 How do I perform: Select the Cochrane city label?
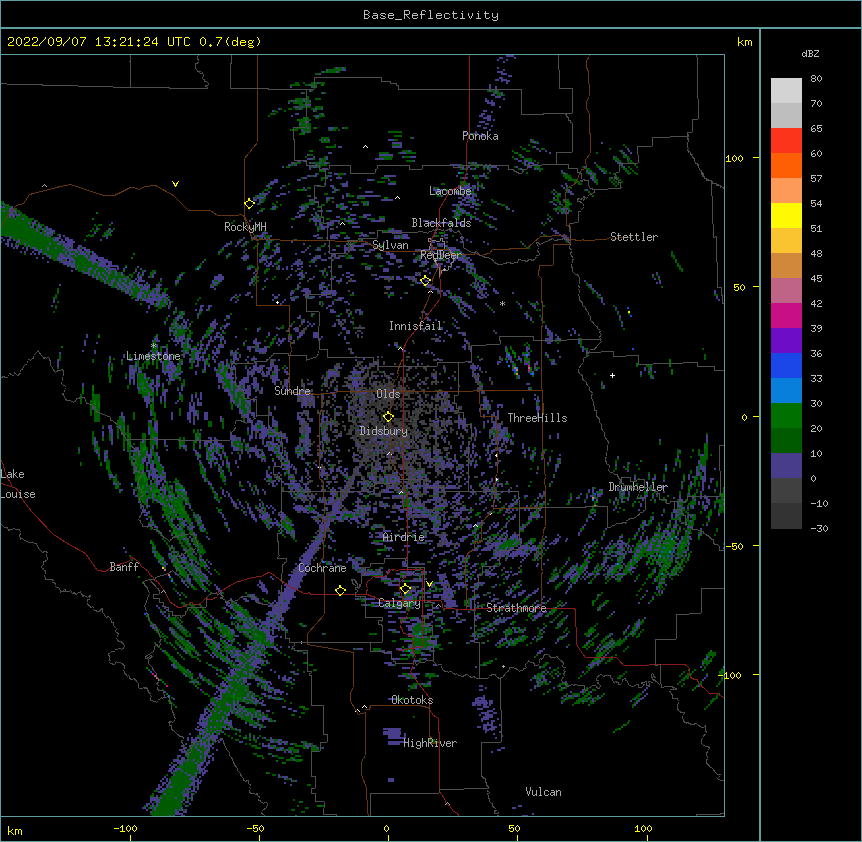click(322, 568)
